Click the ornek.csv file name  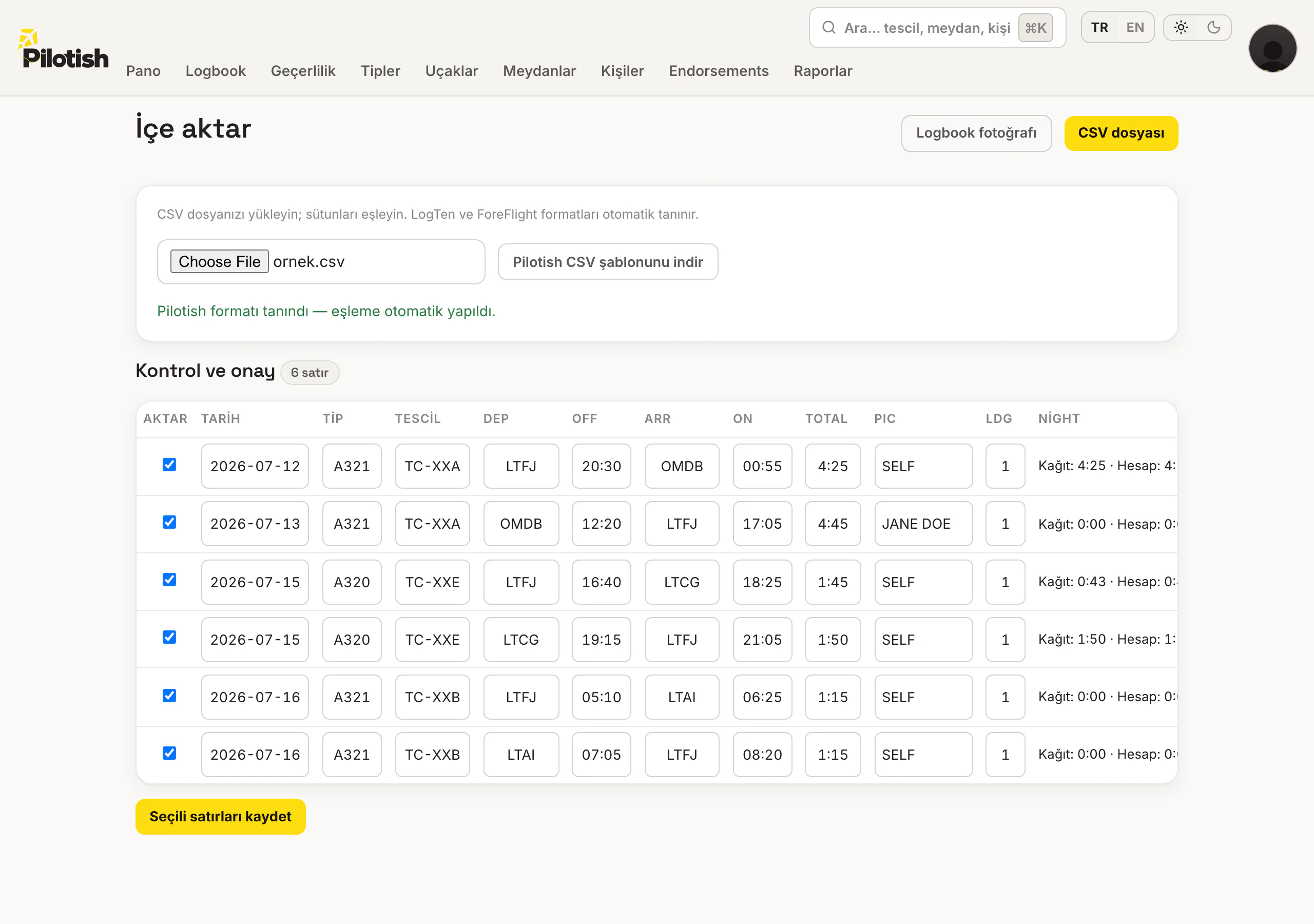pyautogui.click(x=308, y=262)
